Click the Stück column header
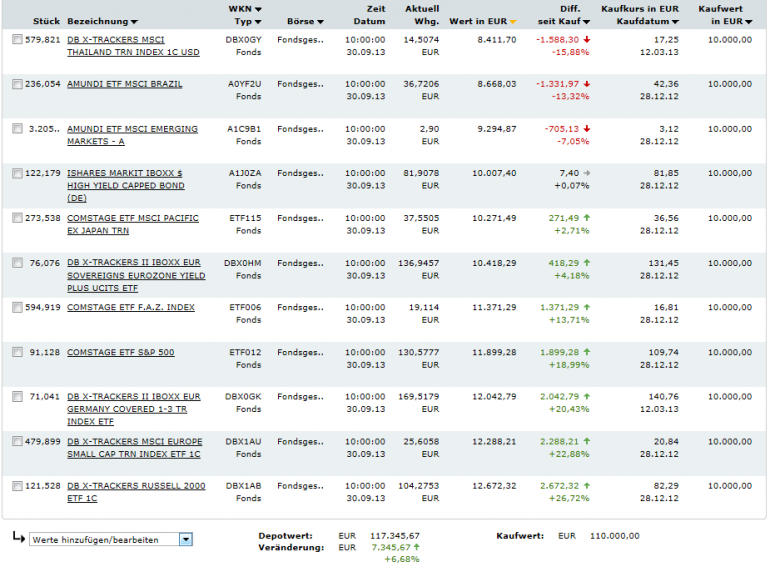Viewport: 770px width, 572px height. pyautogui.click(x=47, y=21)
